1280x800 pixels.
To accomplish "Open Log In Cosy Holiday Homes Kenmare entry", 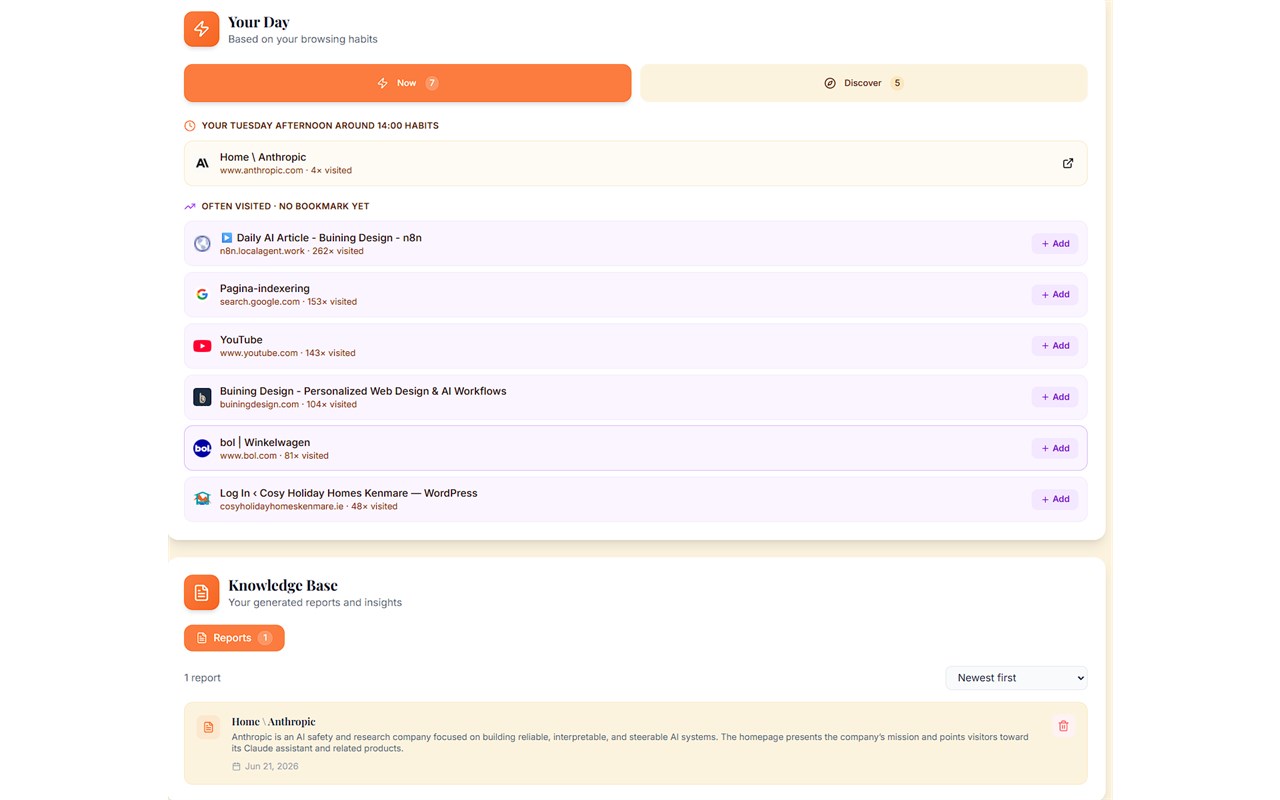I will click(635, 499).
